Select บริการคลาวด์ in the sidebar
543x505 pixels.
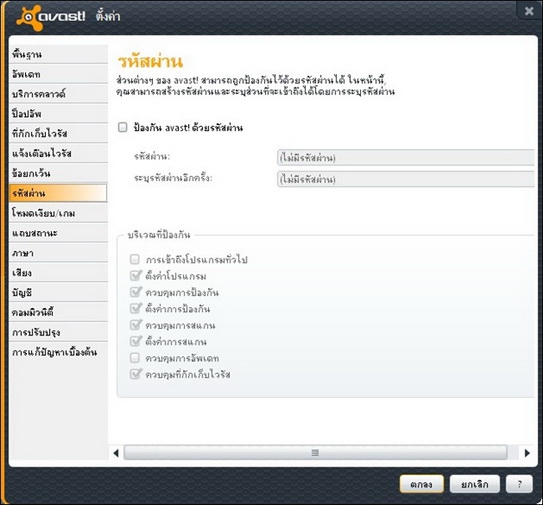coord(58,94)
